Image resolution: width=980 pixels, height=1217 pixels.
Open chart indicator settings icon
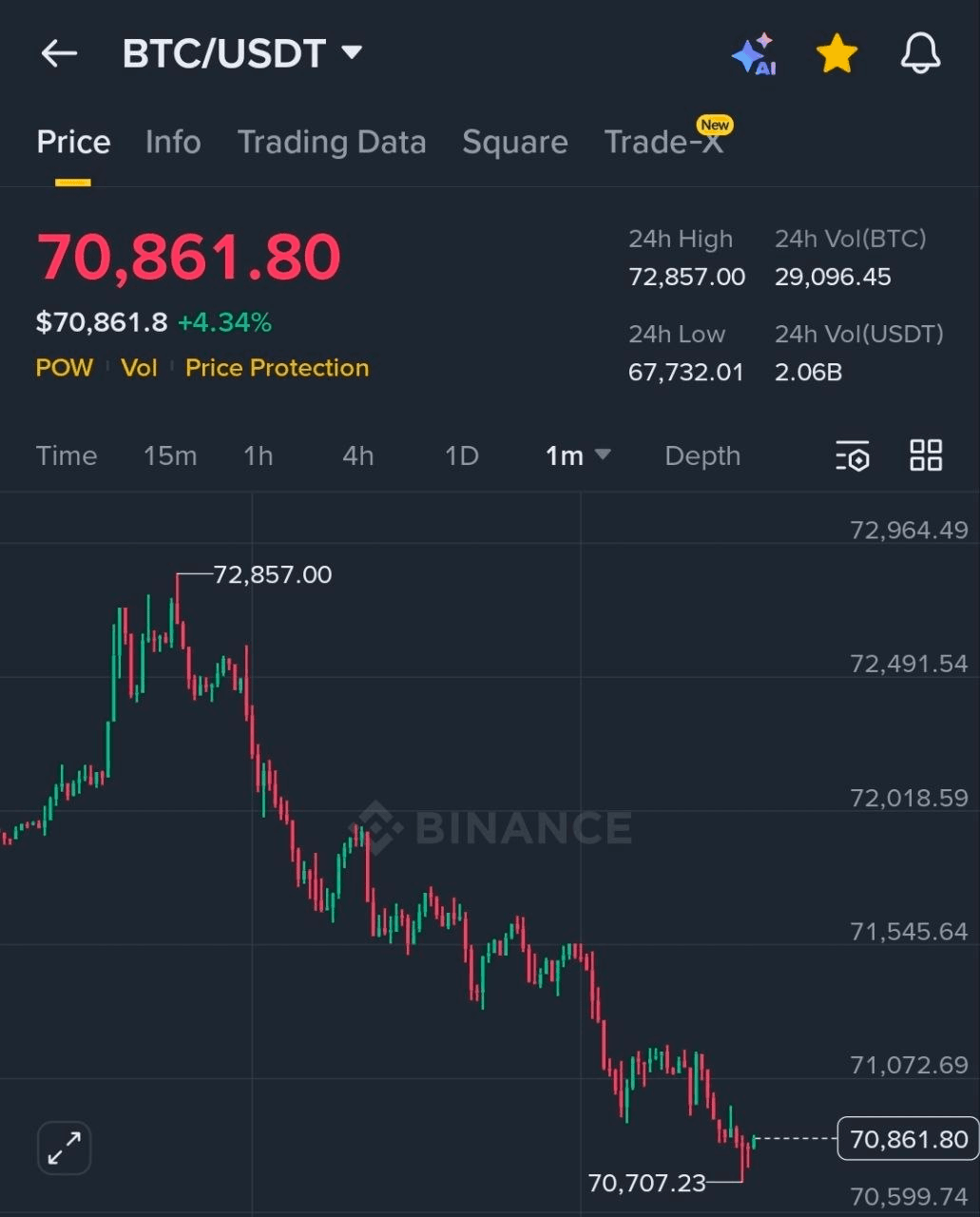pyautogui.click(x=853, y=455)
